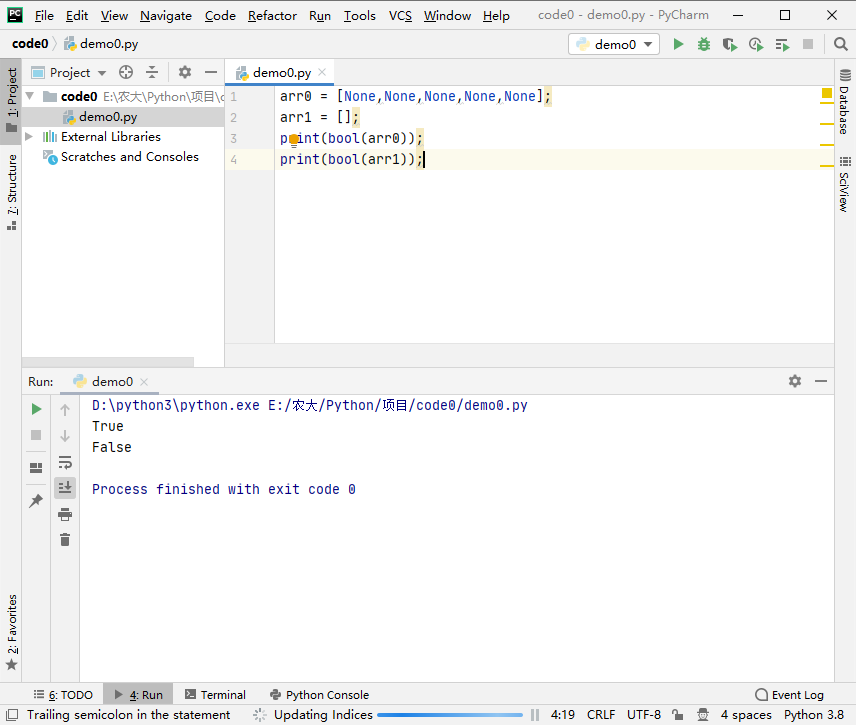Viewport: 856px width, 725px height.
Task: Click the Updating Indices progress bar
Action: [x=450, y=715]
